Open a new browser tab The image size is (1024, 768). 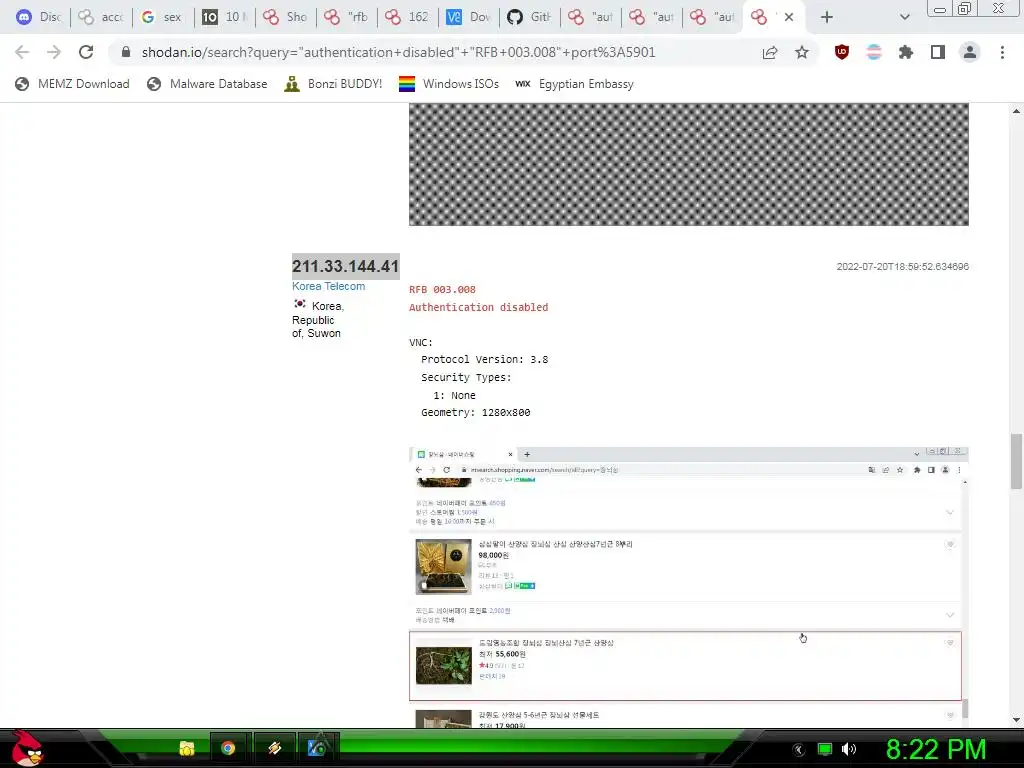point(827,17)
